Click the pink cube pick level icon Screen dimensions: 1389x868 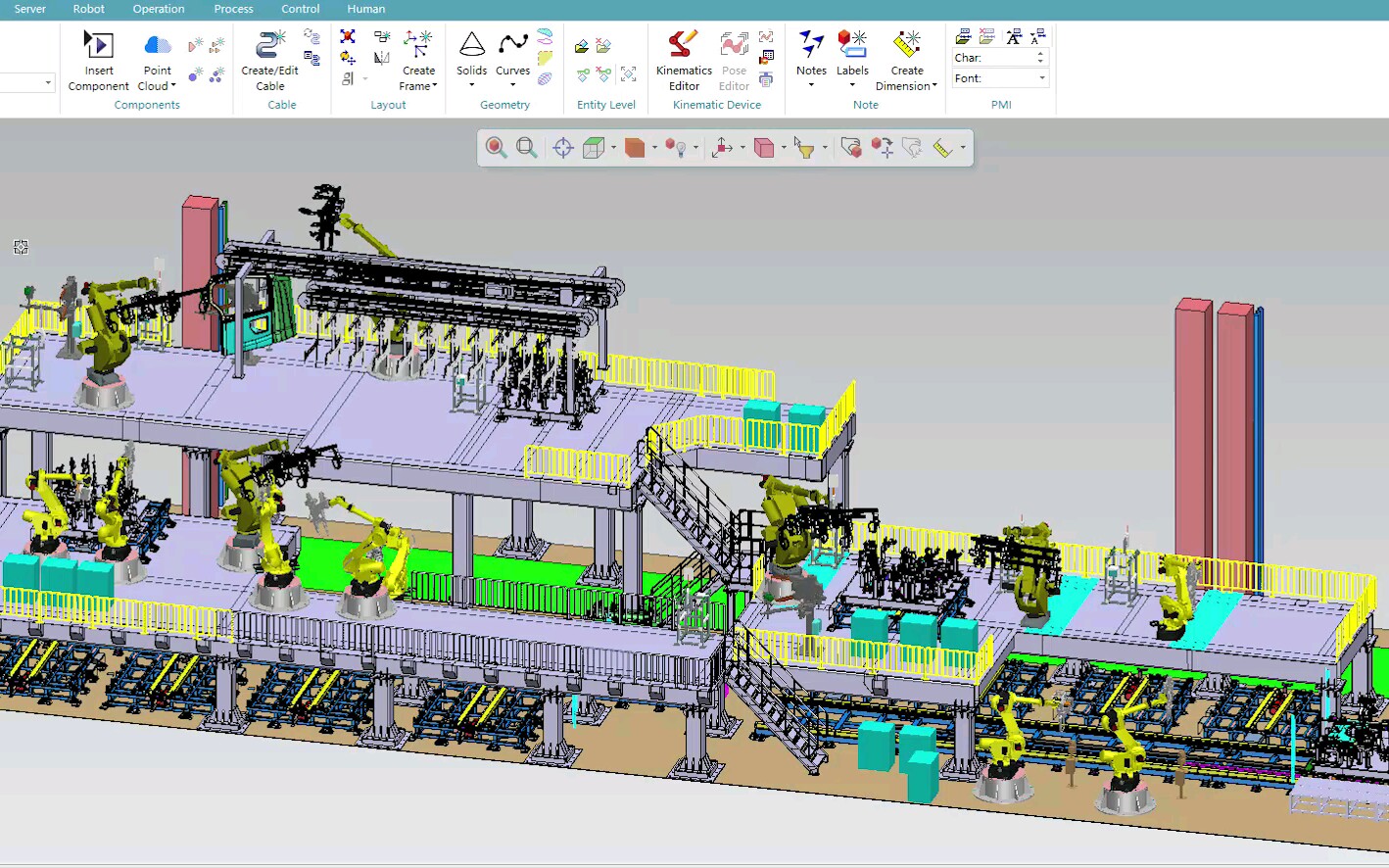coord(764,148)
